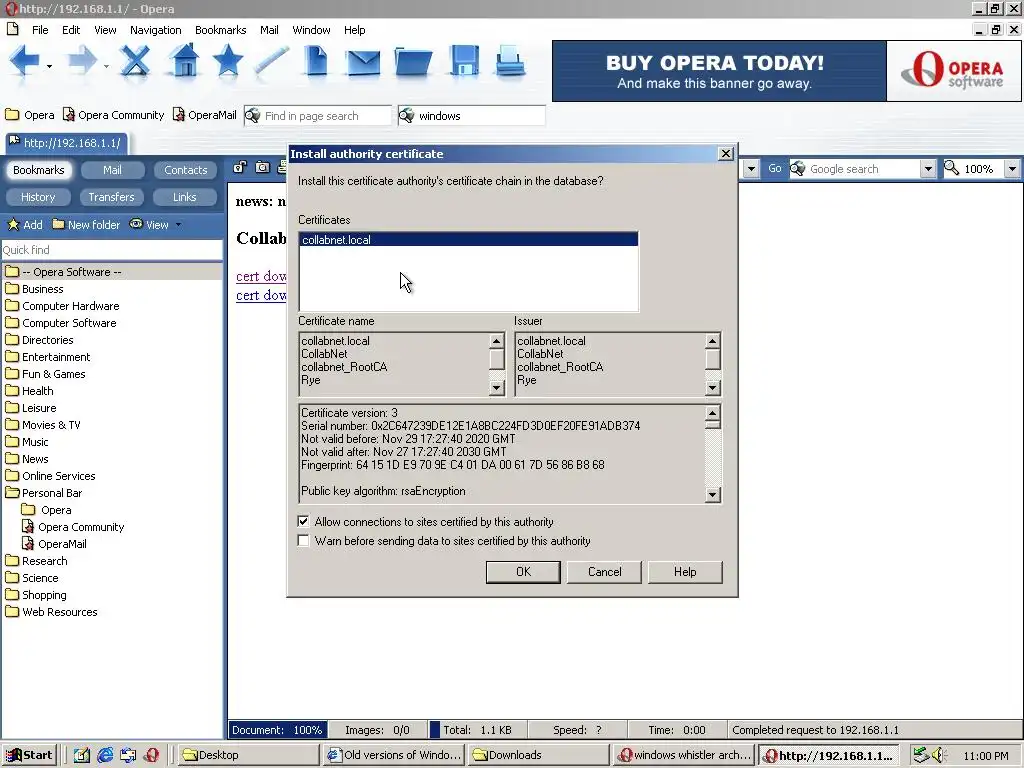This screenshot has width=1024, height=768.
Task: Open OperaMail bookmark on personal bar
Action: 204,115
